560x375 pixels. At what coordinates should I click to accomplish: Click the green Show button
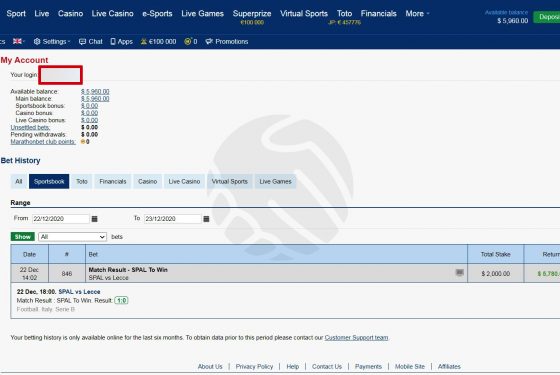(x=22, y=237)
